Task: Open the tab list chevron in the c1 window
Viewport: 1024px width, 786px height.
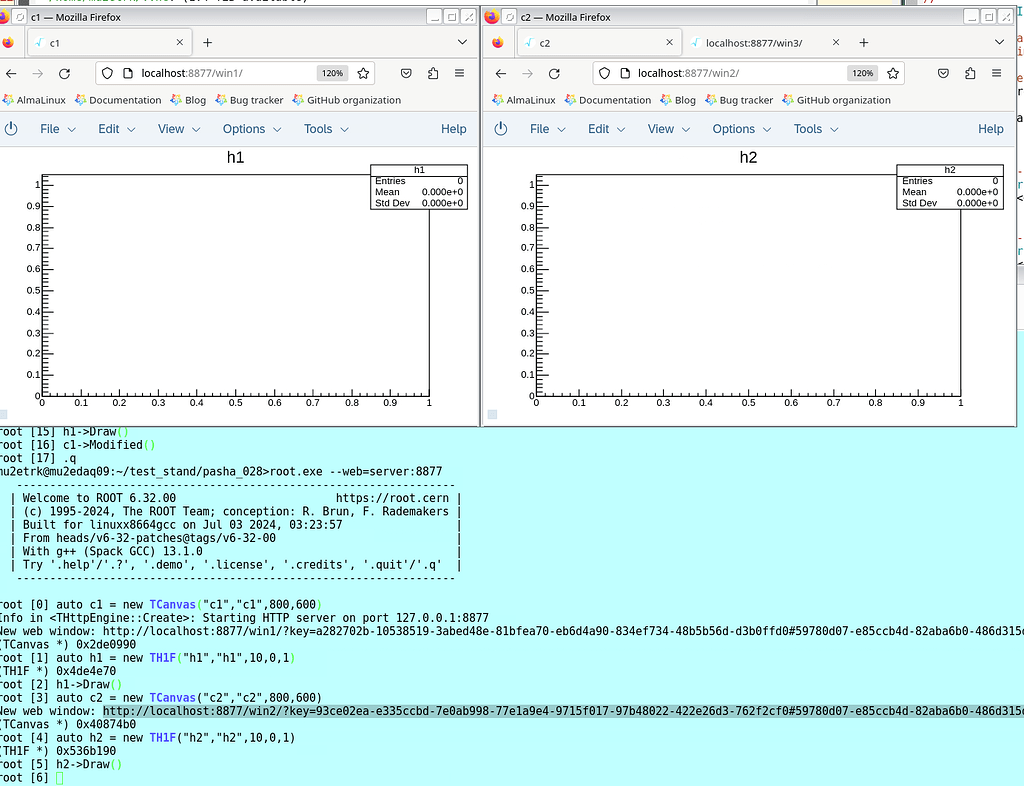Action: click(x=462, y=42)
